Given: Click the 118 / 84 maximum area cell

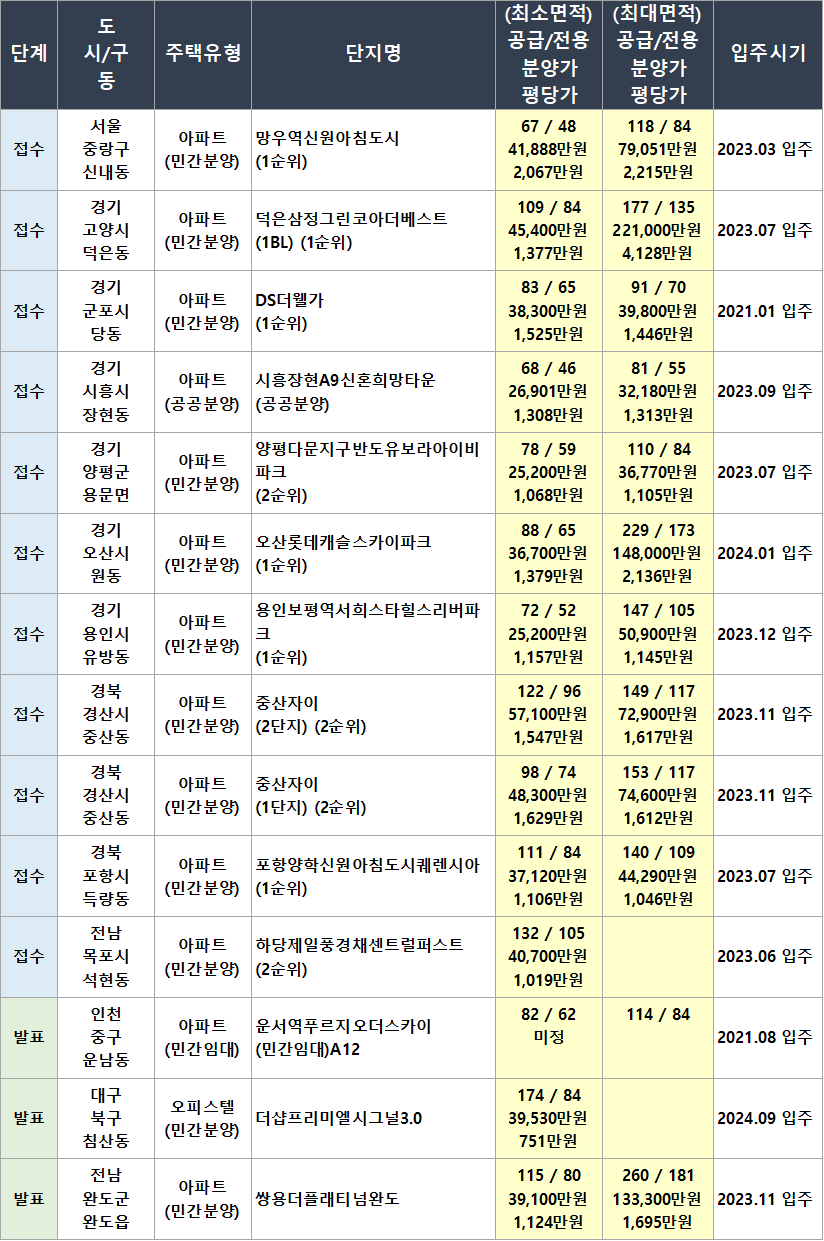Looking at the screenshot, I should click(x=658, y=126).
